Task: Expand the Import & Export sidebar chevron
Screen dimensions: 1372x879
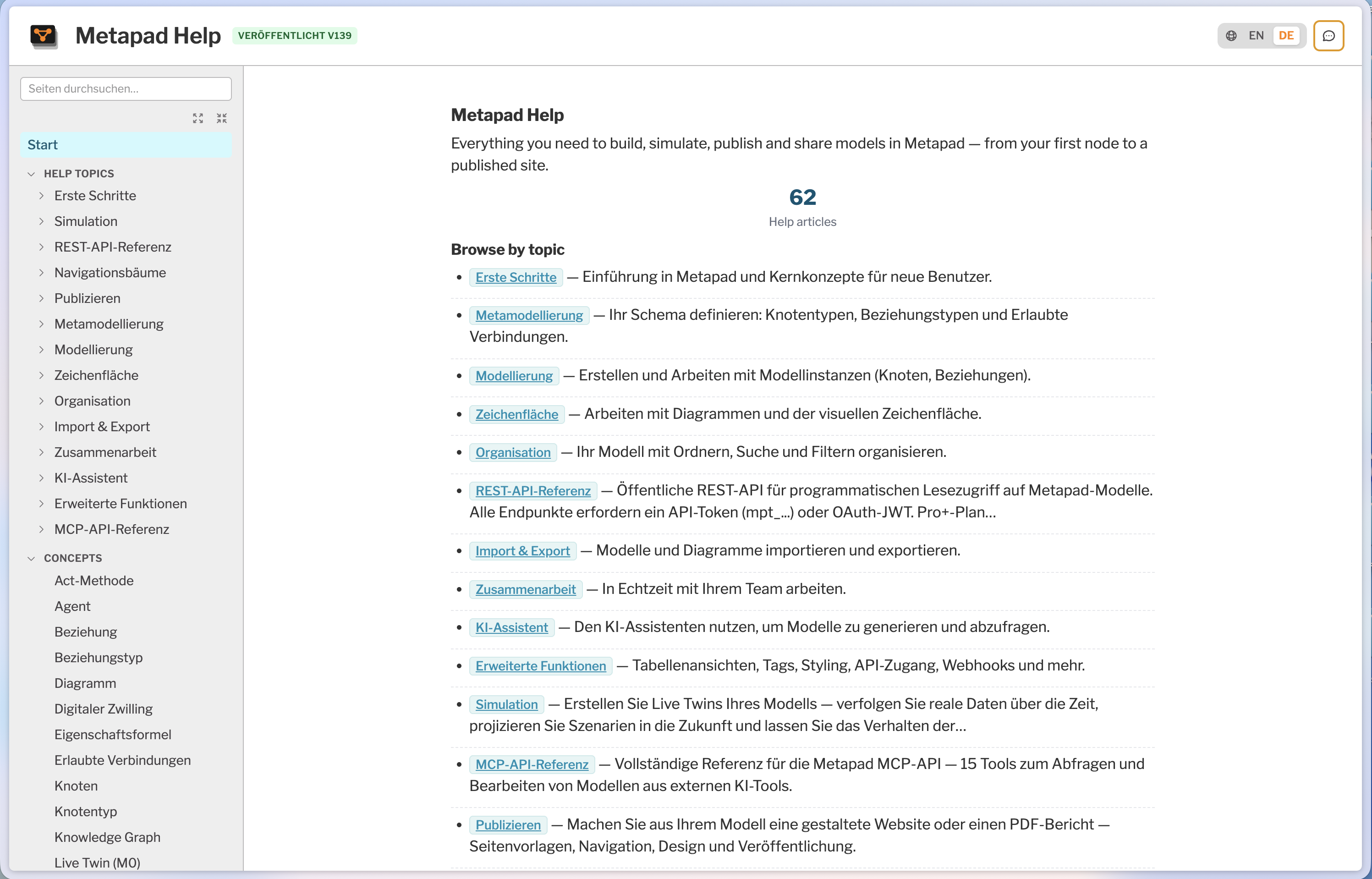Action: click(x=42, y=427)
